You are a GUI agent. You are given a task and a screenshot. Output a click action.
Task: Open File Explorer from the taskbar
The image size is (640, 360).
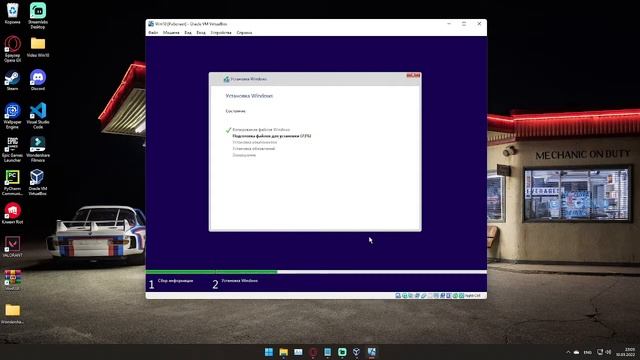283,352
